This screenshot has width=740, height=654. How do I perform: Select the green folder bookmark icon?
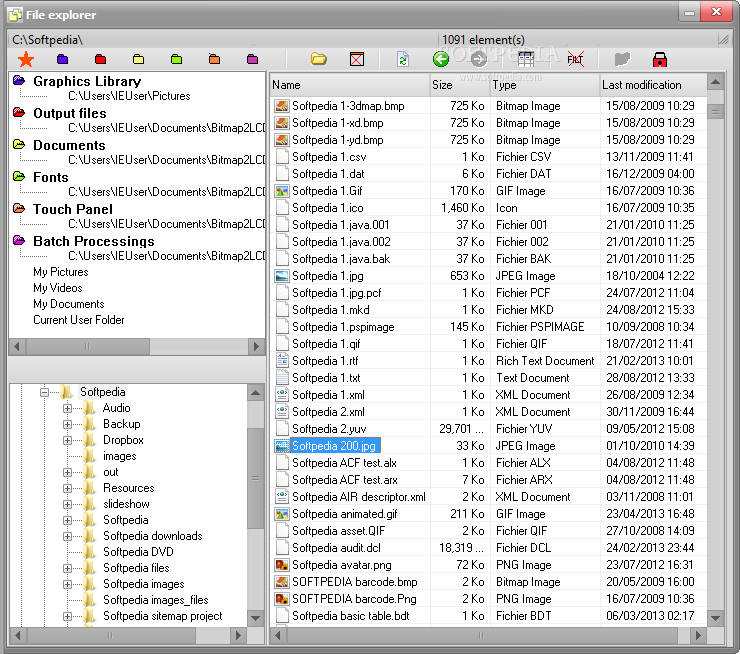click(177, 59)
